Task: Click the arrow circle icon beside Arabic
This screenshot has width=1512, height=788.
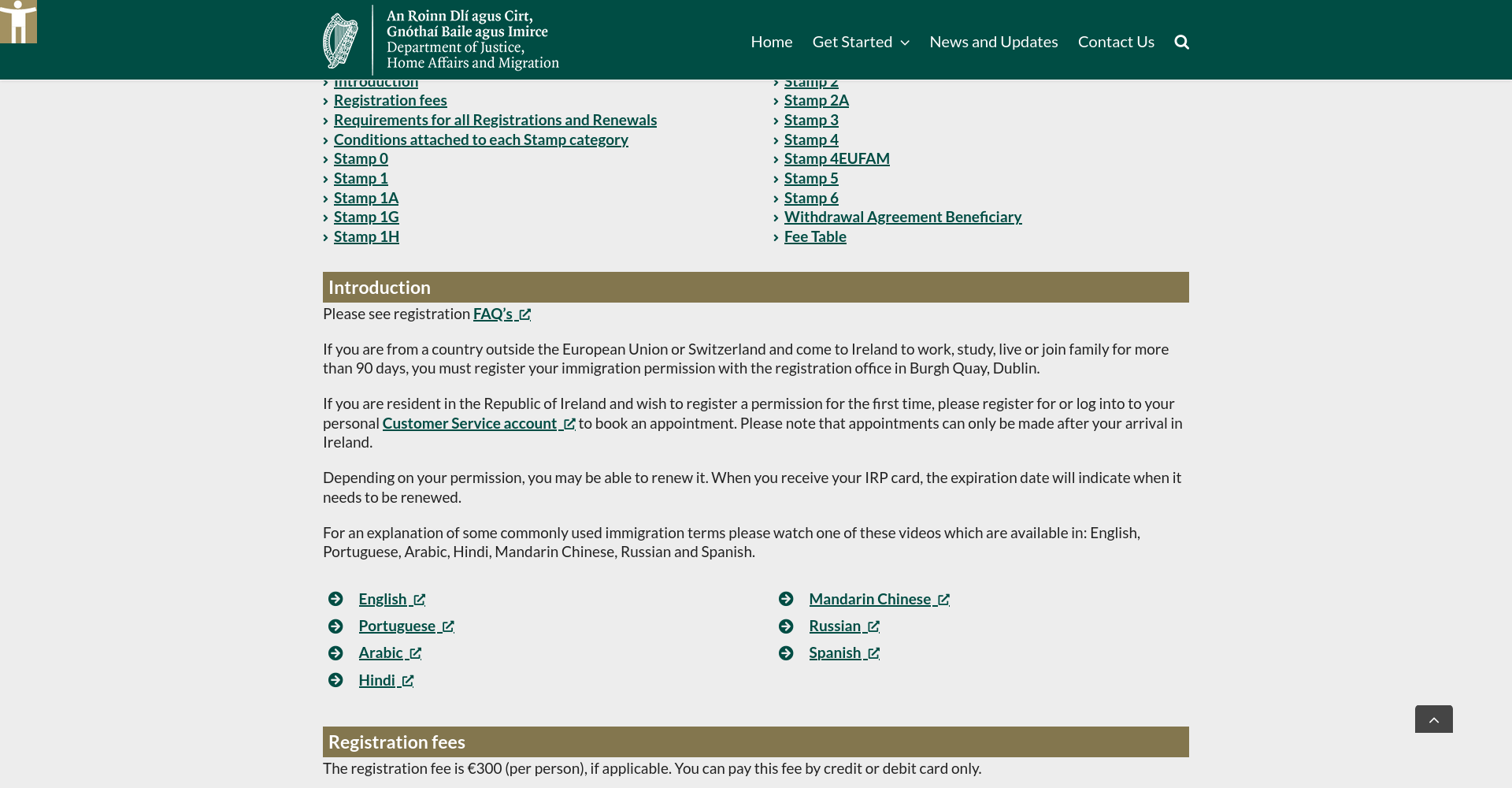Action: 335,653
